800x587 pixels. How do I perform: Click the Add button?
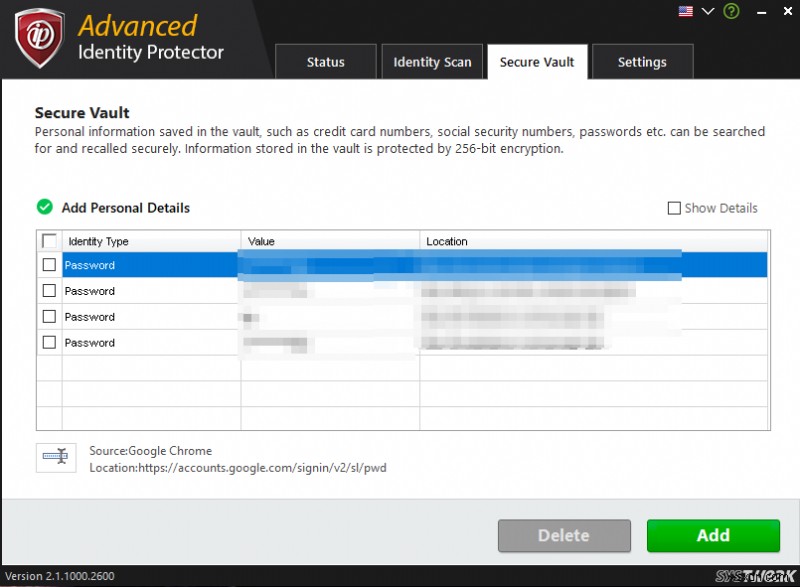(x=713, y=535)
